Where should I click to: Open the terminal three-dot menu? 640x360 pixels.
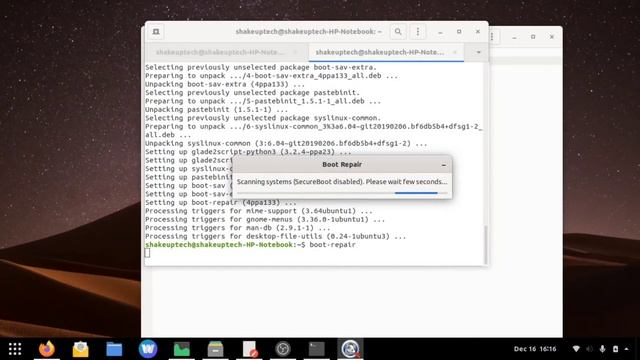tap(418, 31)
